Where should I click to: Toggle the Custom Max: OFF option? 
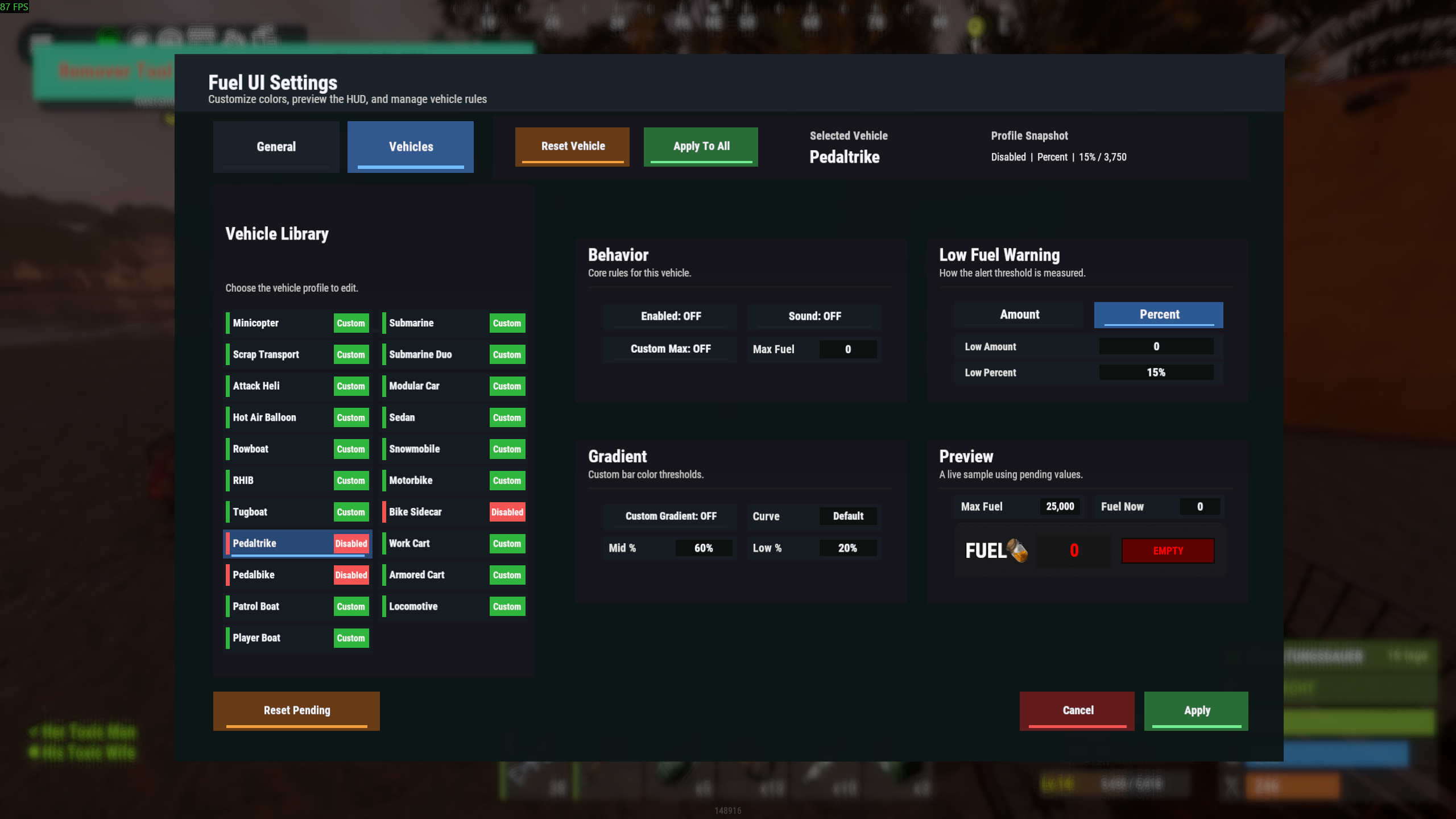pyautogui.click(x=671, y=349)
